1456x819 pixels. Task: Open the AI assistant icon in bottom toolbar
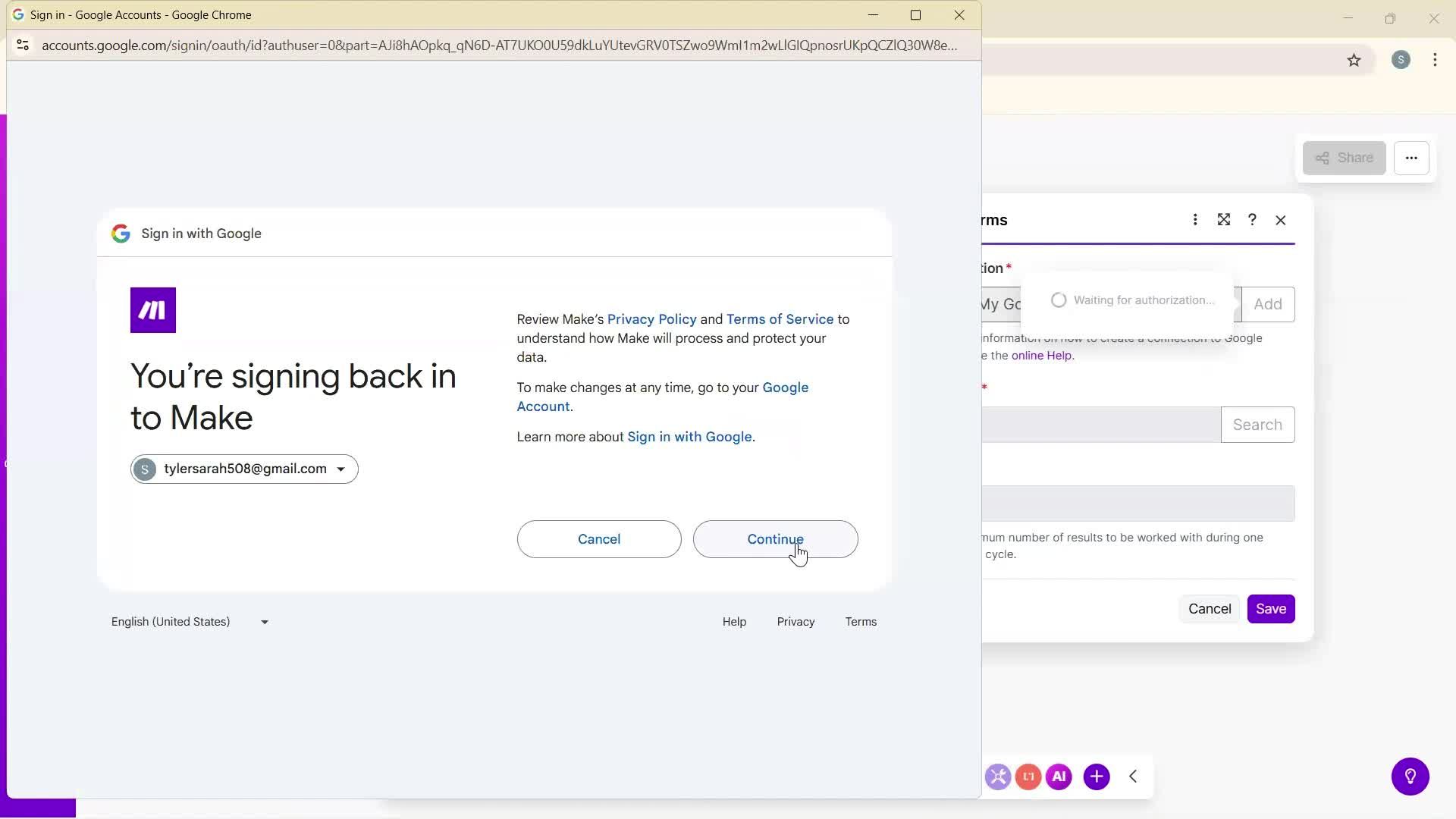[x=1059, y=777]
